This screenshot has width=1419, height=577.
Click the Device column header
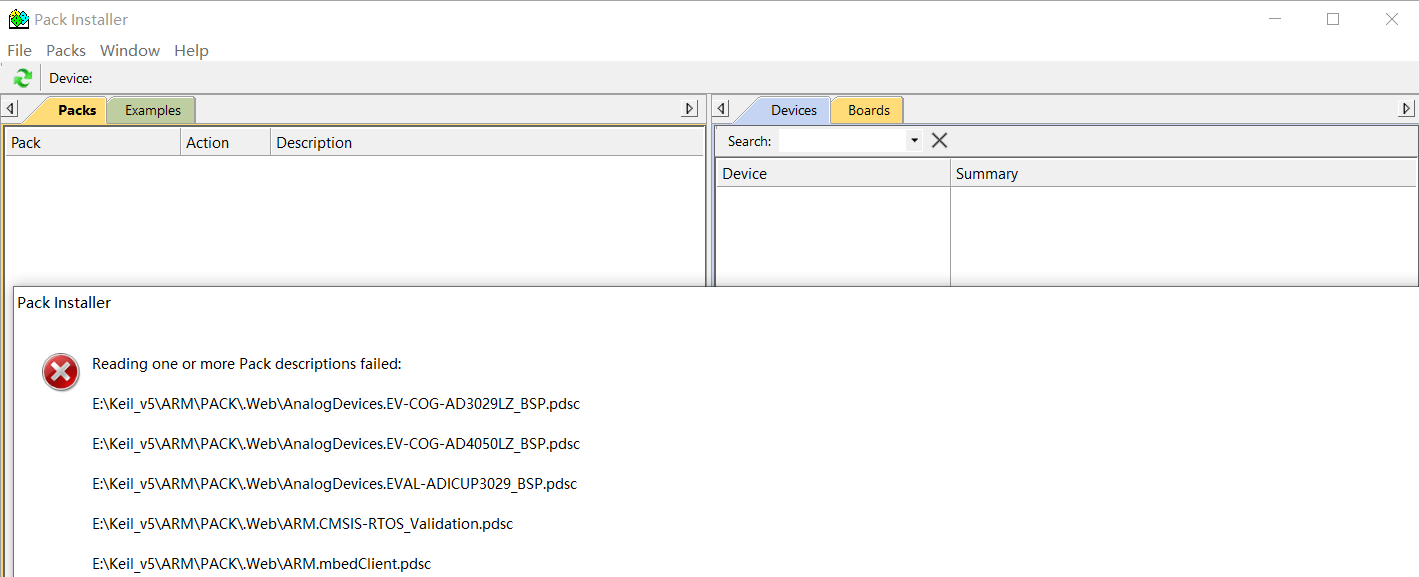[x=833, y=173]
